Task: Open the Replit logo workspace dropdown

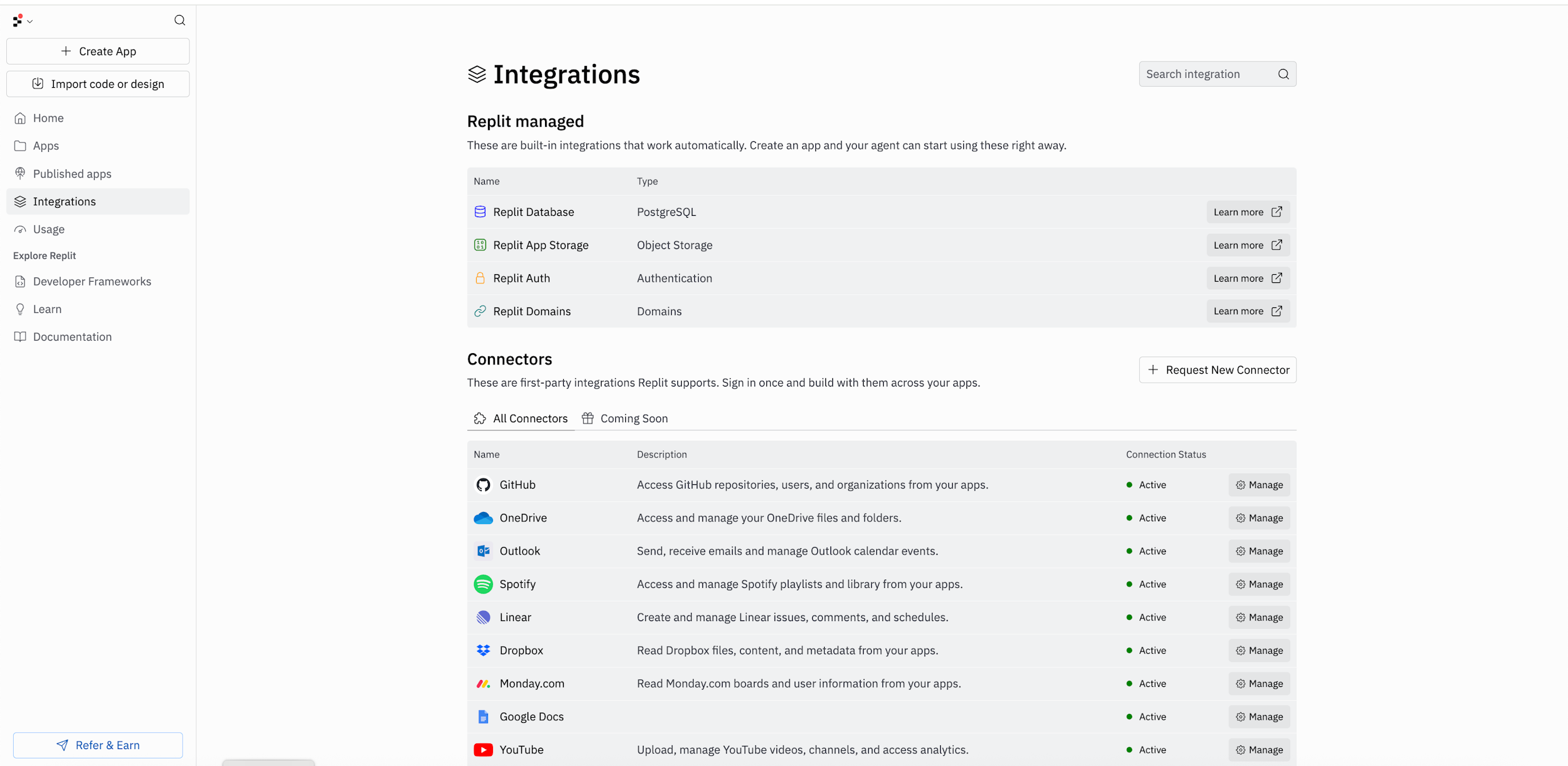Action: pyautogui.click(x=22, y=21)
